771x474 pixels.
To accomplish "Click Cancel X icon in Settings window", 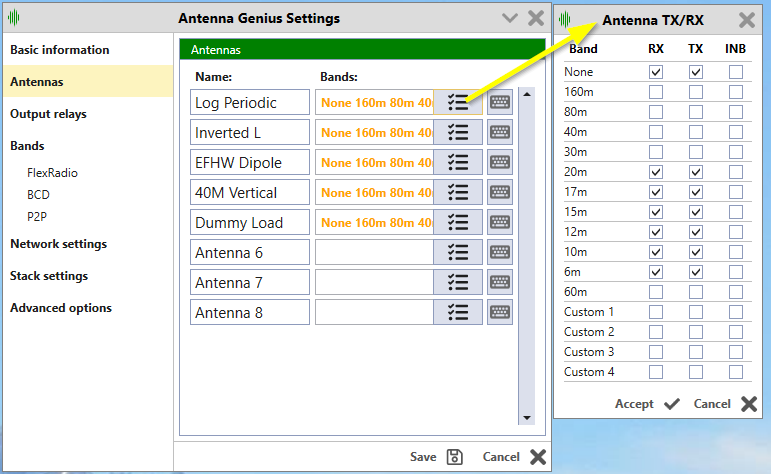I will pyautogui.click(x=538, y=457).
